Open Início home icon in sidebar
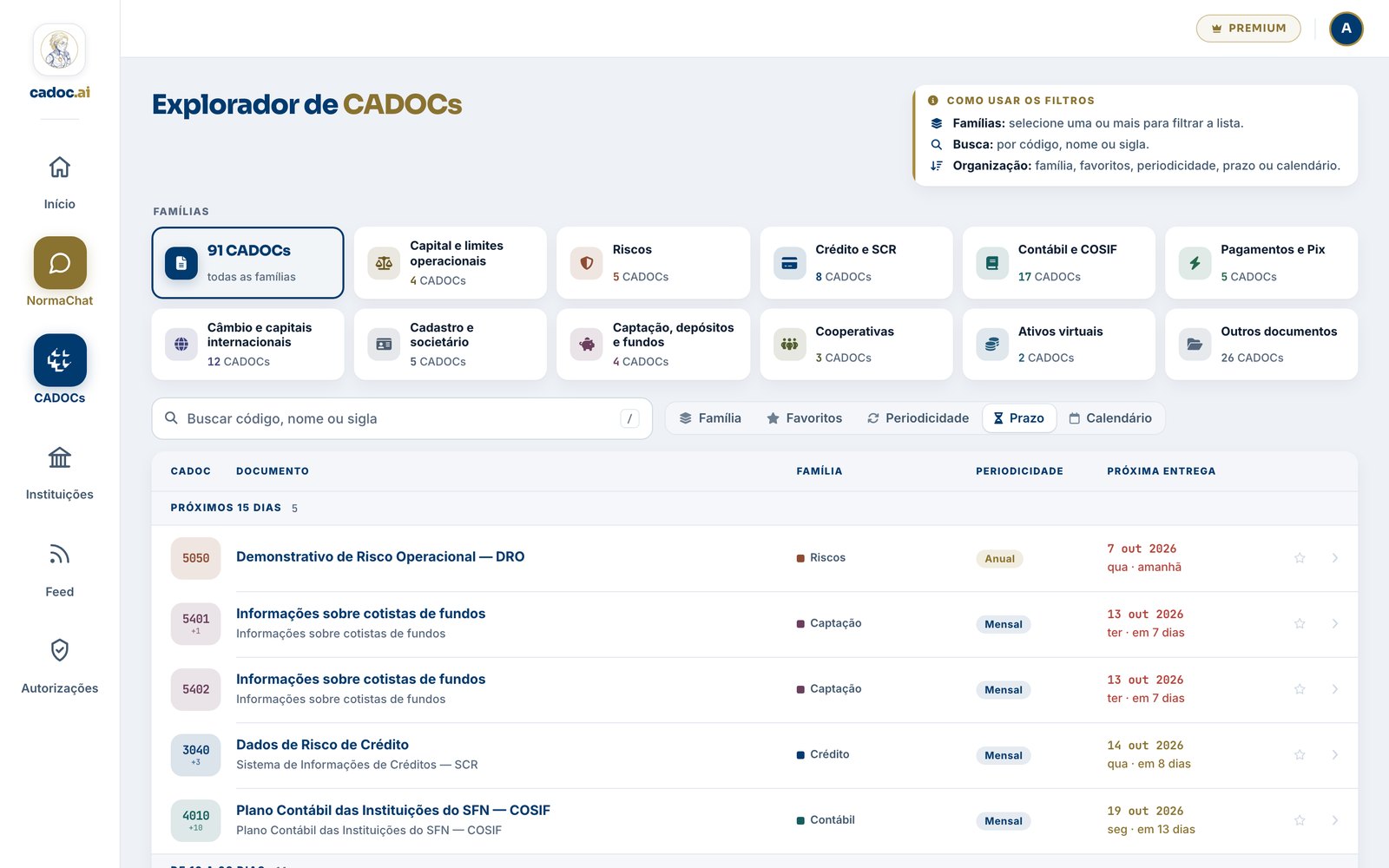Image resolution: width=1389 pixels, height=868 pixels. tap(59, 167)
